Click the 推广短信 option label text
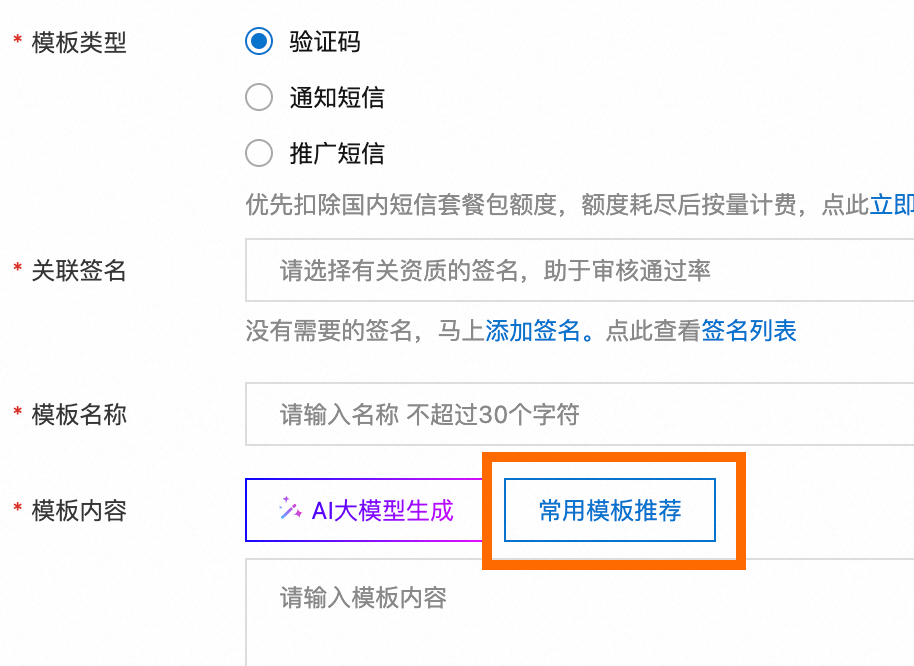The width and height of the screenshot is (914, 666). click(337, 154)
